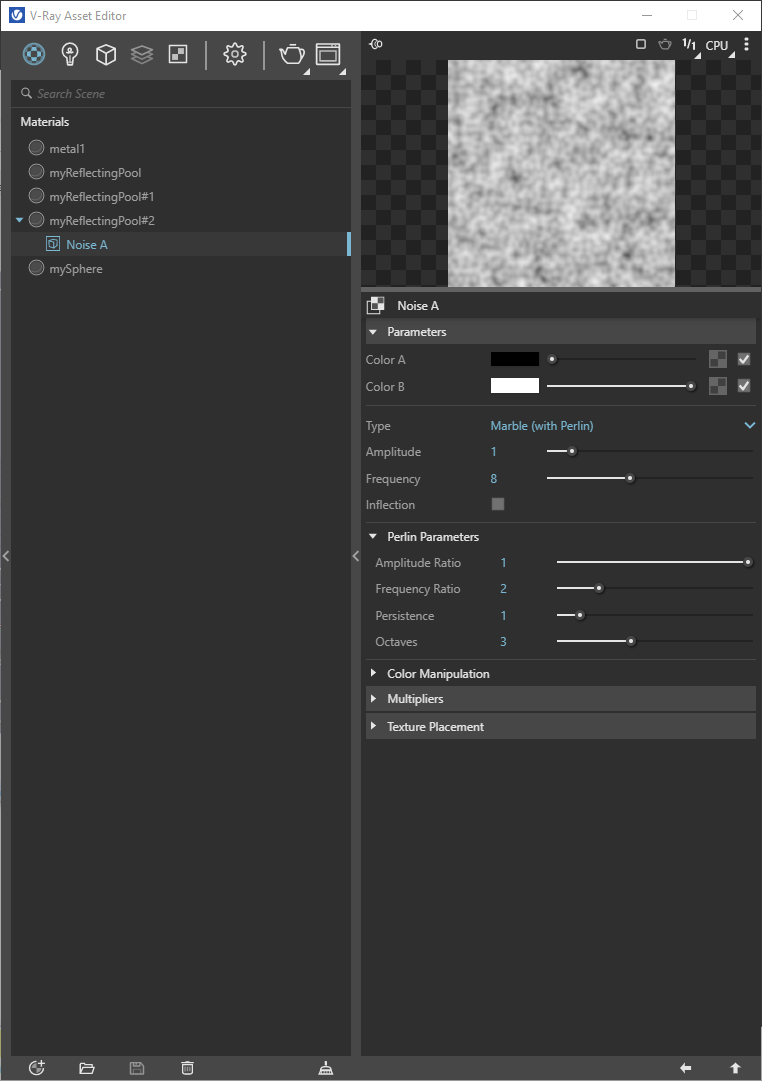Screen dimensions: 762x1081
Task: Open the CPU render engine selector
Action: pos(717,46)
